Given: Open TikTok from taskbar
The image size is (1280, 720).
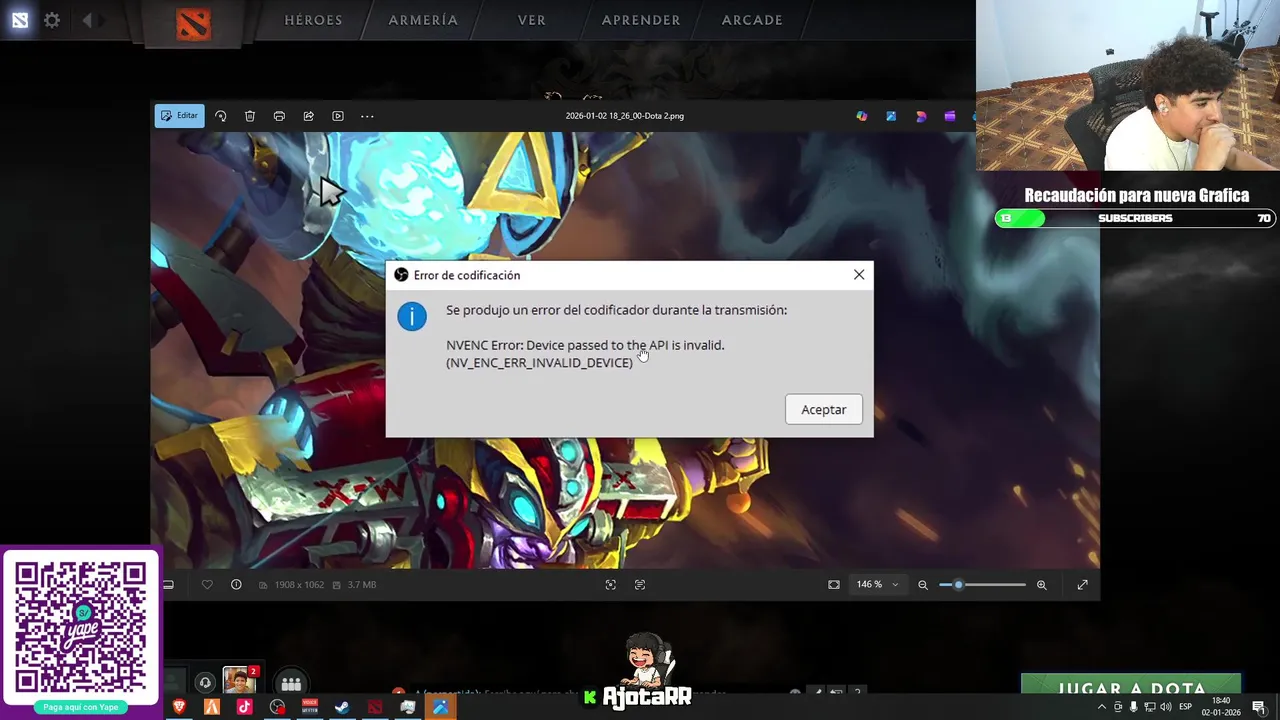Looking at the screenshot, I should (245, 708).
